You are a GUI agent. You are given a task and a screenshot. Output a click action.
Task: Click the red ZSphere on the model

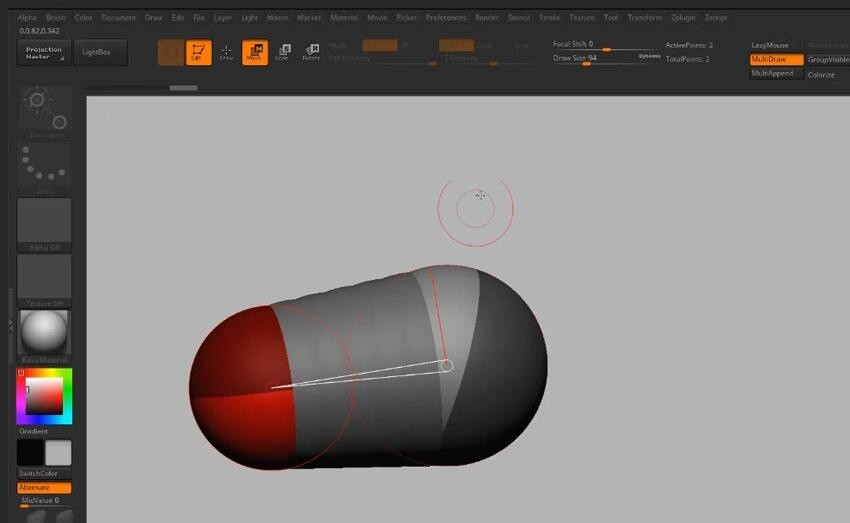click(241, 388)
